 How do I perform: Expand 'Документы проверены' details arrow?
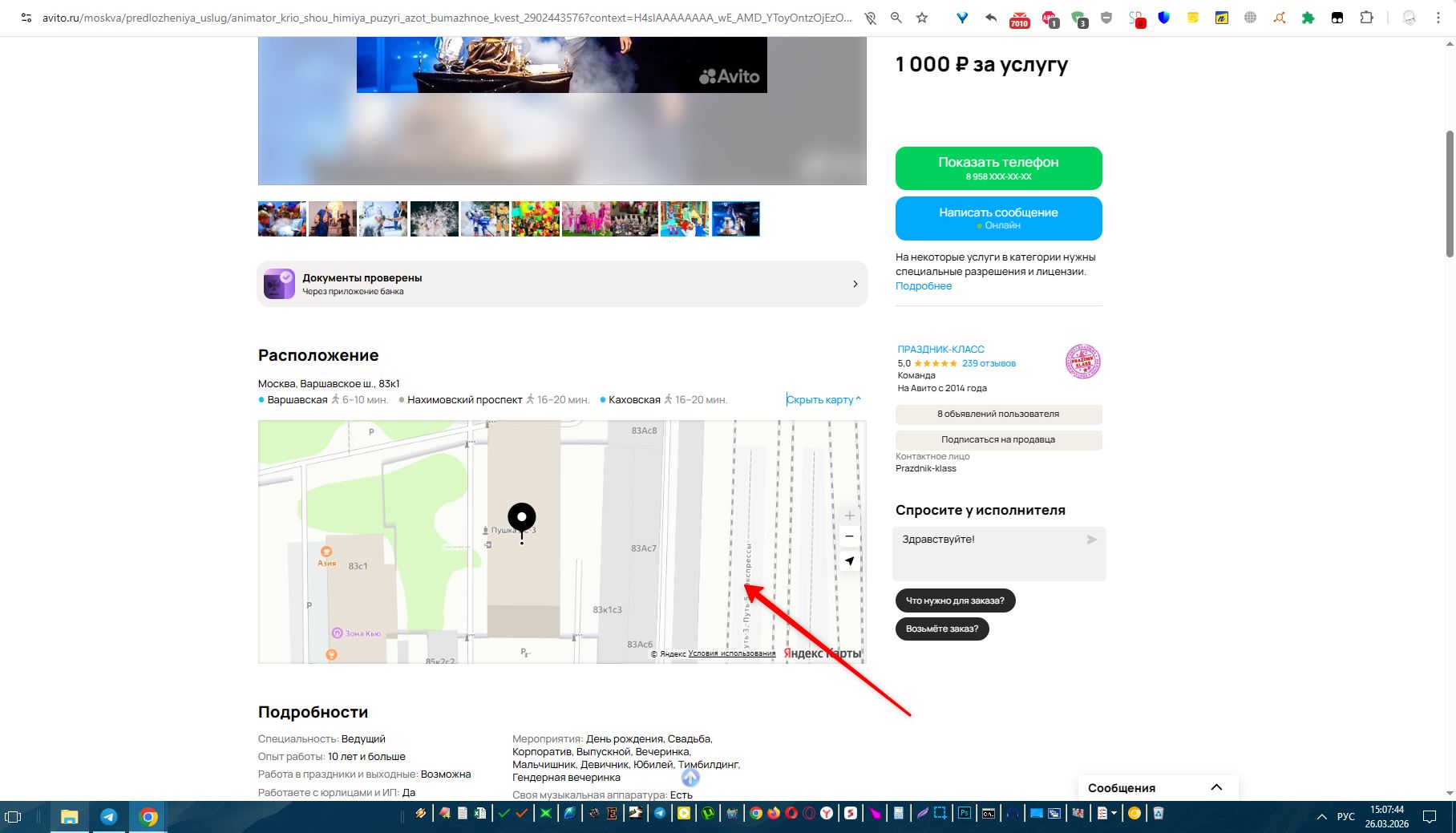click(x=855, y=284)
